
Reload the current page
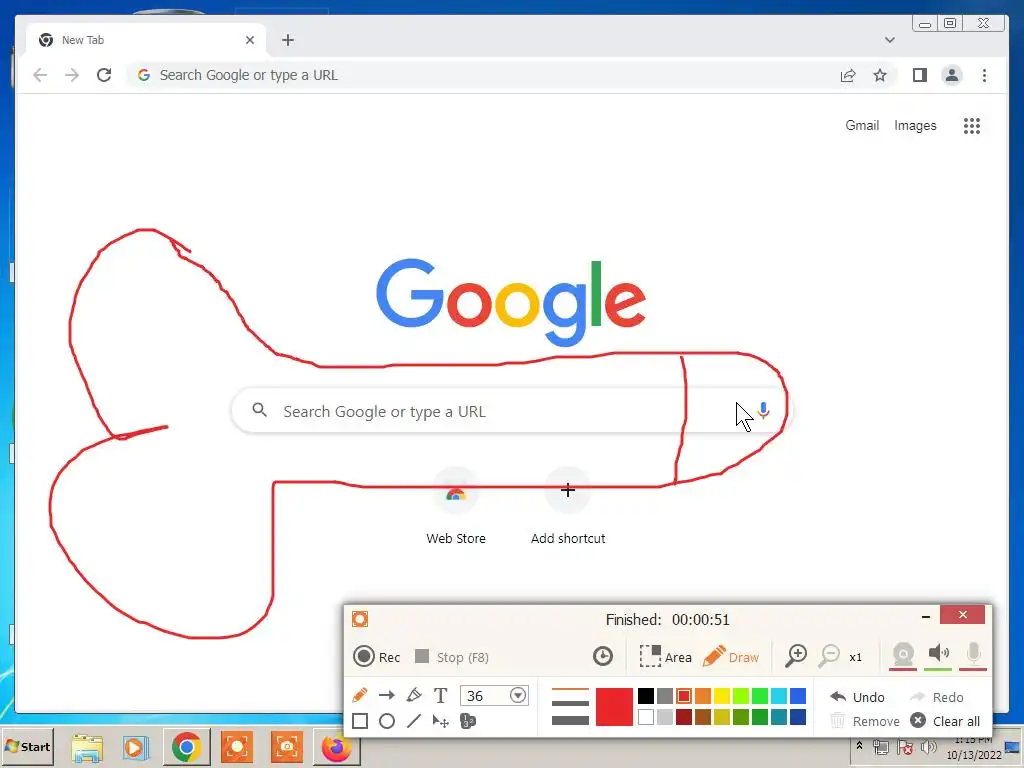coord(104,75)
